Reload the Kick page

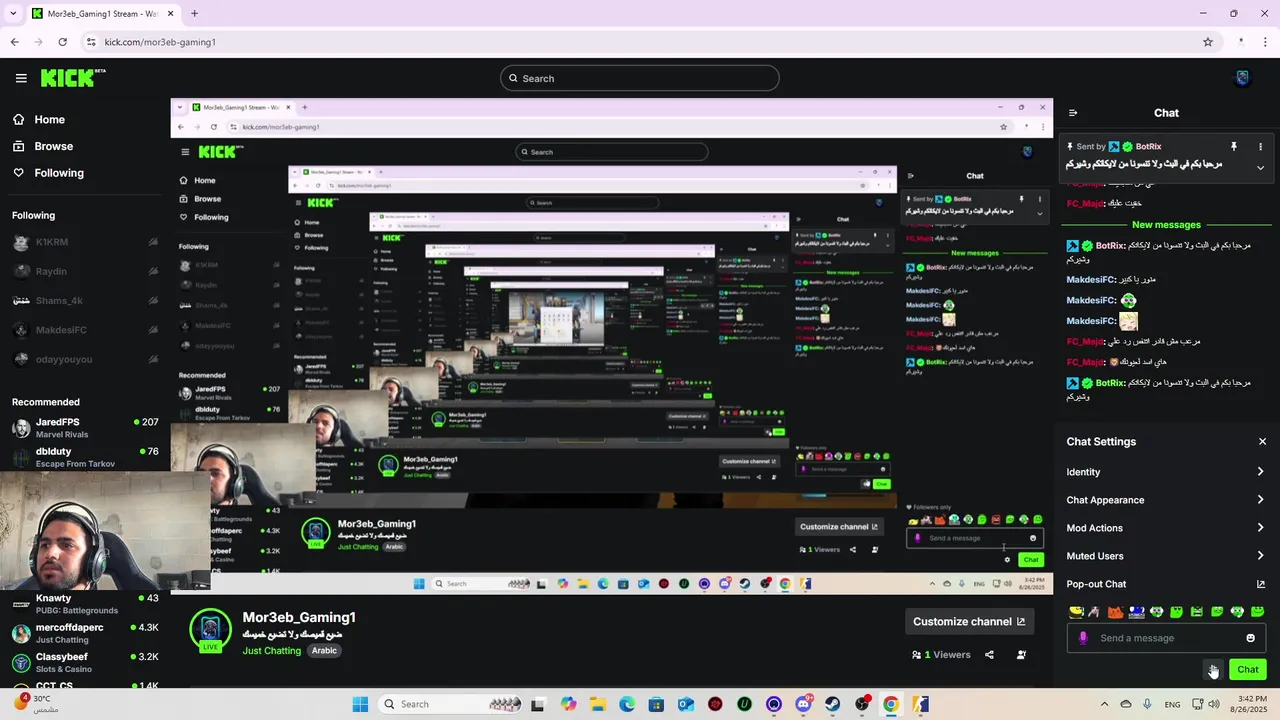pyautogui.click(x=62, y=42)
